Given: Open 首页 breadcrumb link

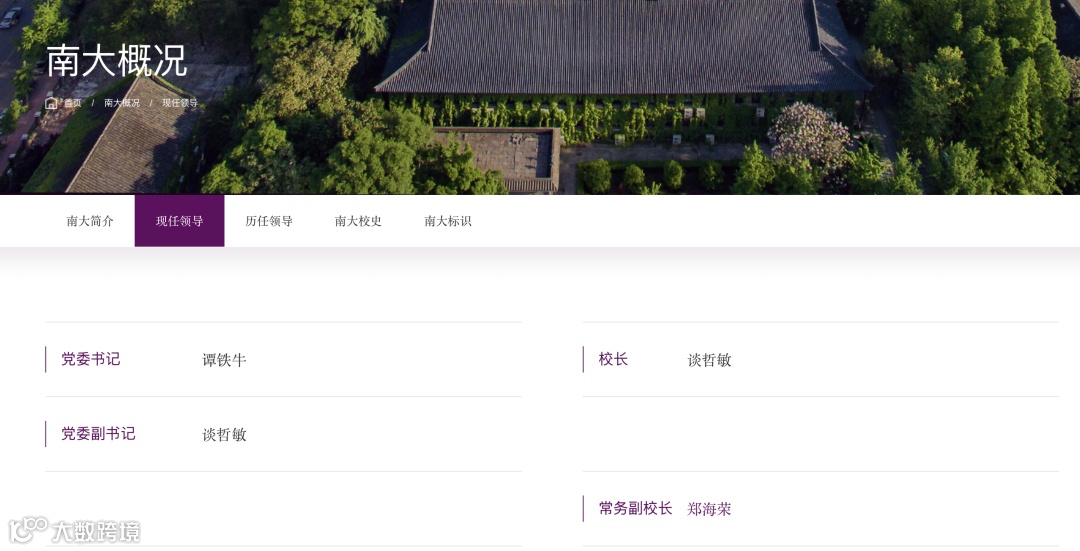Looking at the screenshot, I should [x=72, y=103].
